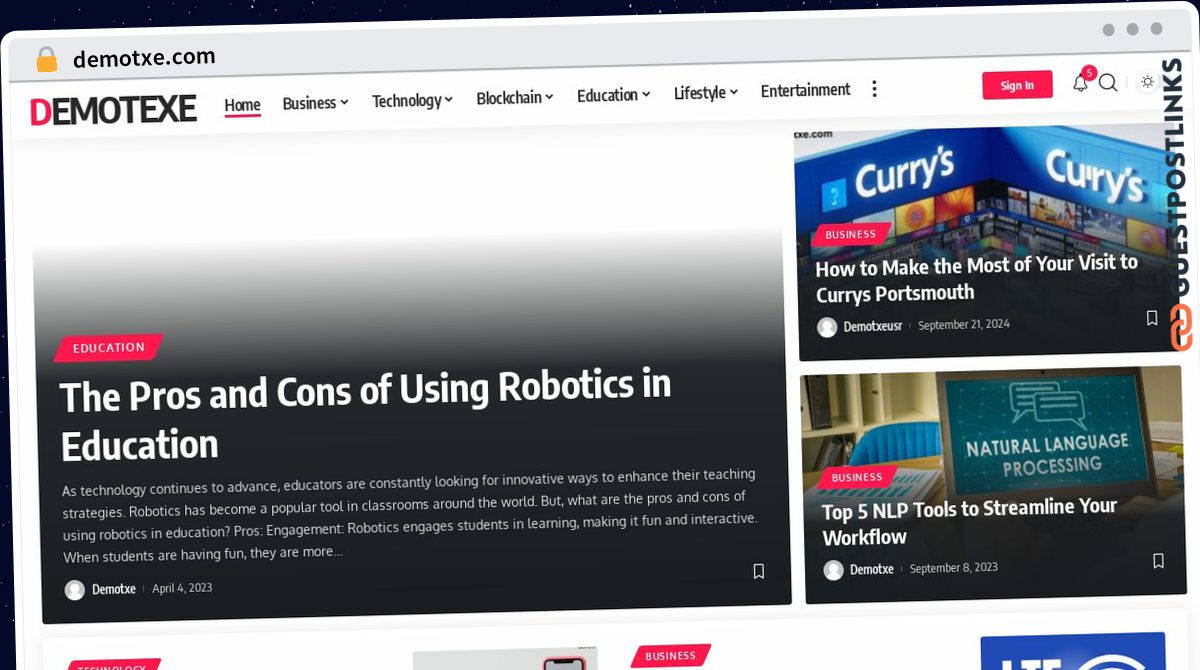Image resolution: width=1200 pixels, height=670 pixels.
Task: Toggle light/dark mode with the sun icon
Action: pyautogui.click(x=1147, y=82)
